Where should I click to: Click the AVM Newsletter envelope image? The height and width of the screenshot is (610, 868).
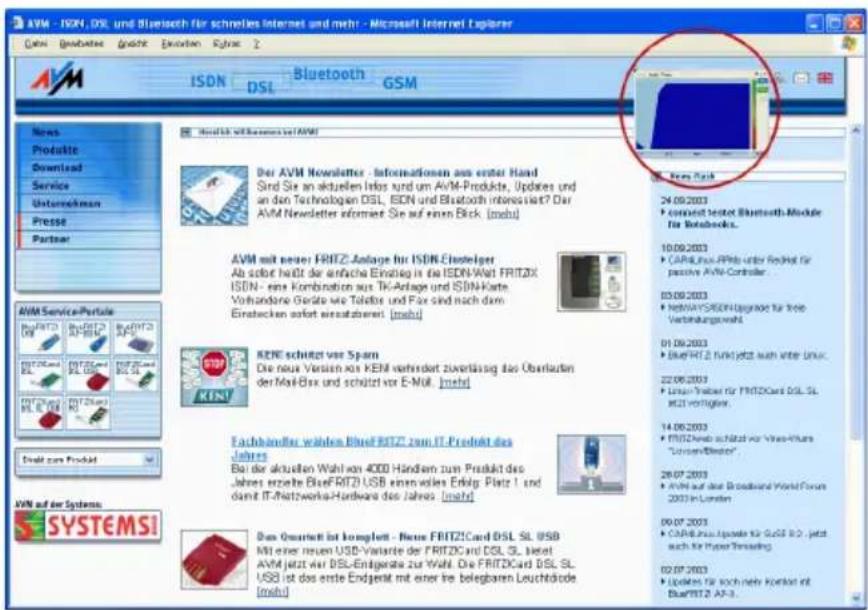click(x=214, y=195)
